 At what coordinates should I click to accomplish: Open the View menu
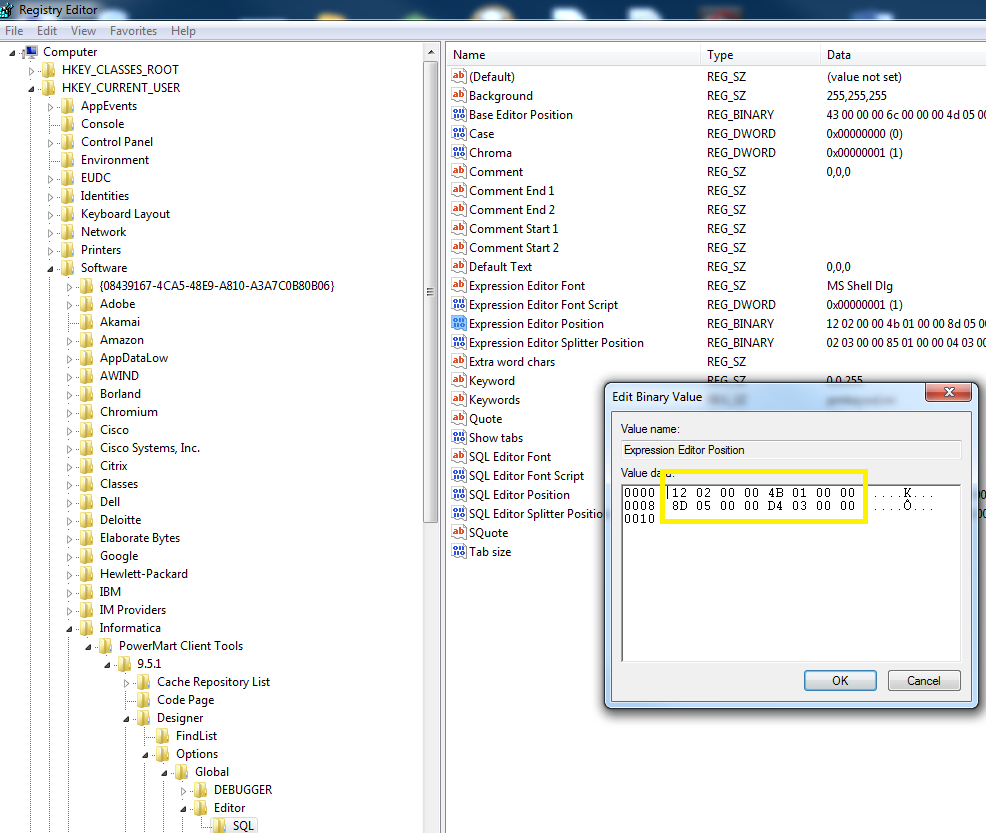click(x=83, y=30)
